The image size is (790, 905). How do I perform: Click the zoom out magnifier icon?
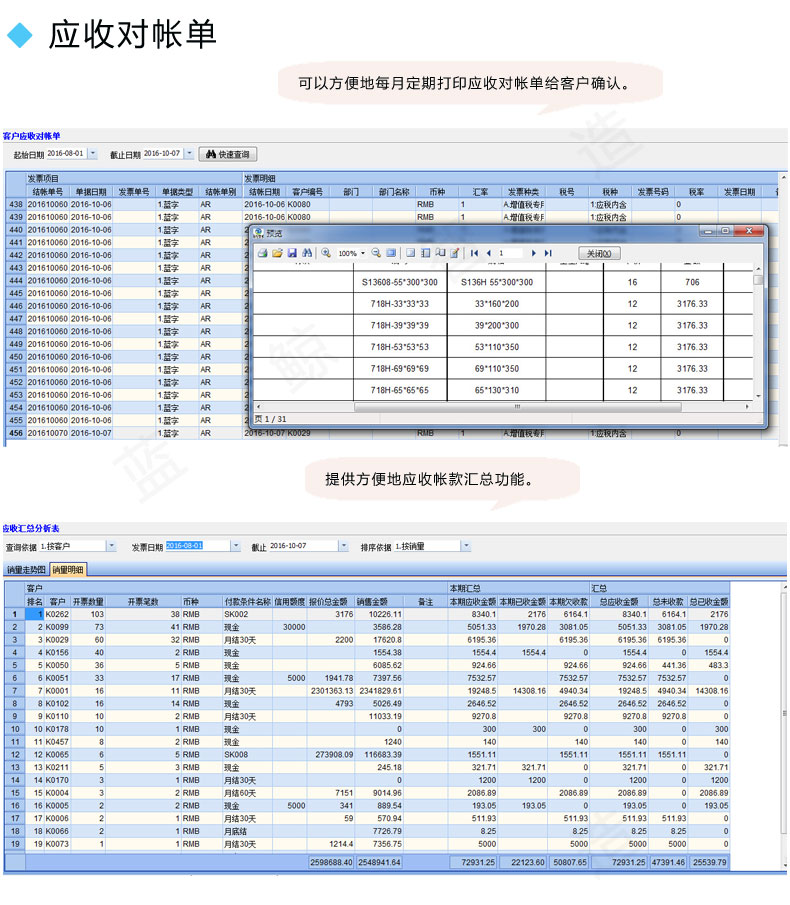376,253
